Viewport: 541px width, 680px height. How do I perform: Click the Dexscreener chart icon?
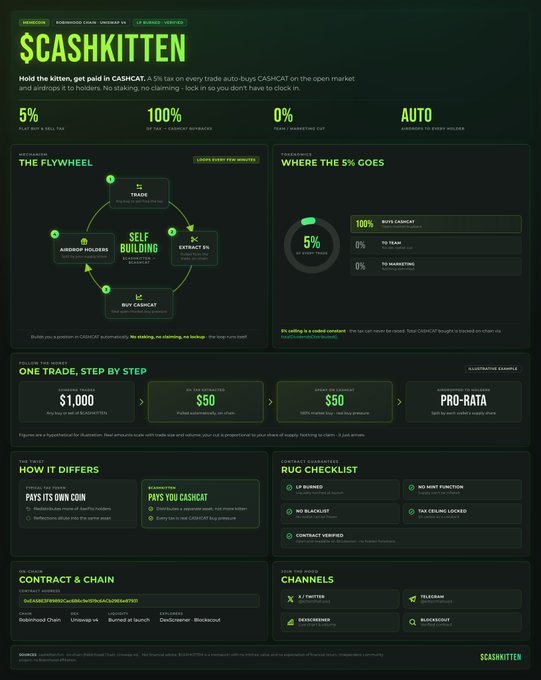pyautogui.click(x=290, y=622)
